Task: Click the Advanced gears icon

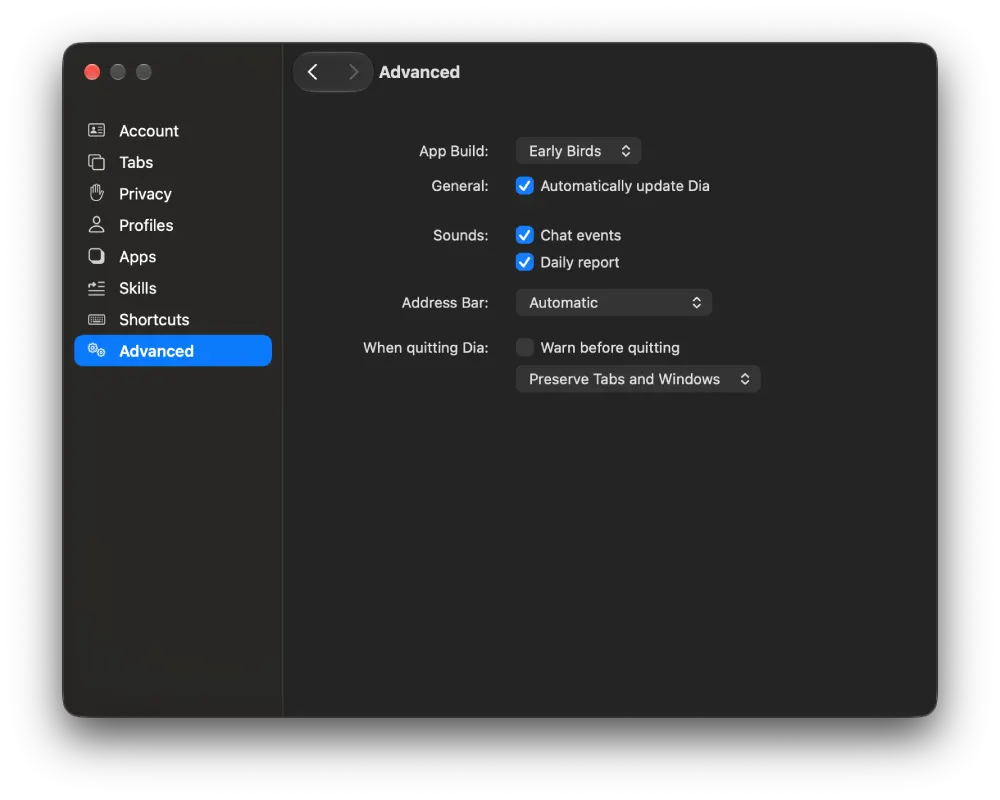Action: [x=96, y=350]
